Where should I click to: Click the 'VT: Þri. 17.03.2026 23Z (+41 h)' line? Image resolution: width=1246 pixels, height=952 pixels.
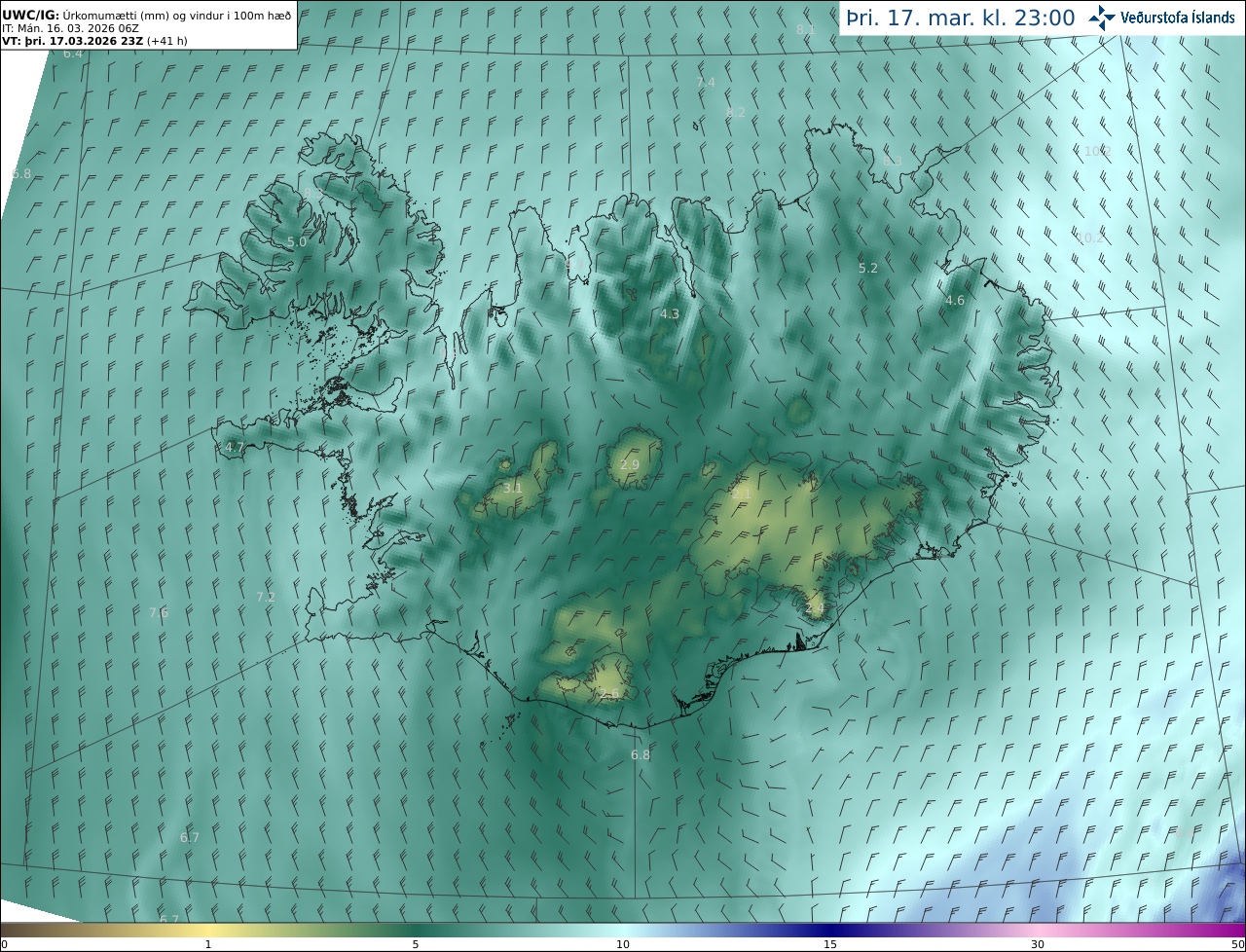point(94,41)
